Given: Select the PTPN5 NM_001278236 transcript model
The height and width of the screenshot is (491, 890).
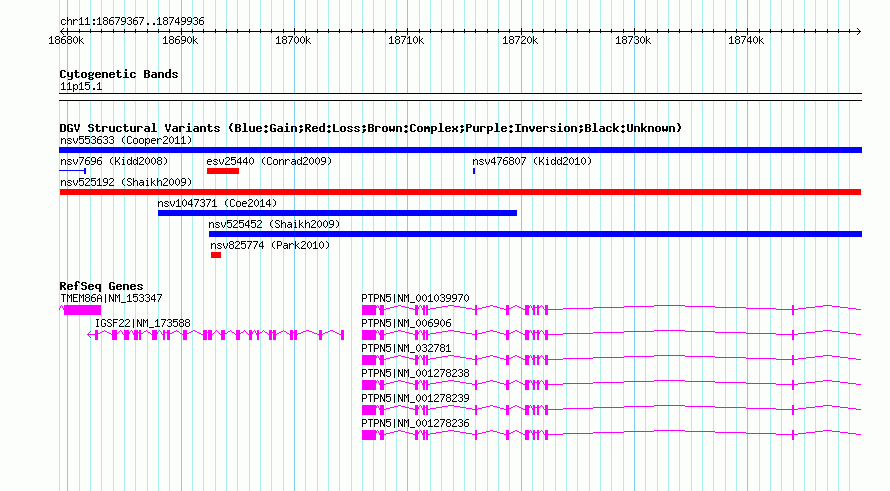Looking at the screenshot, I should (x=611, y=434).
